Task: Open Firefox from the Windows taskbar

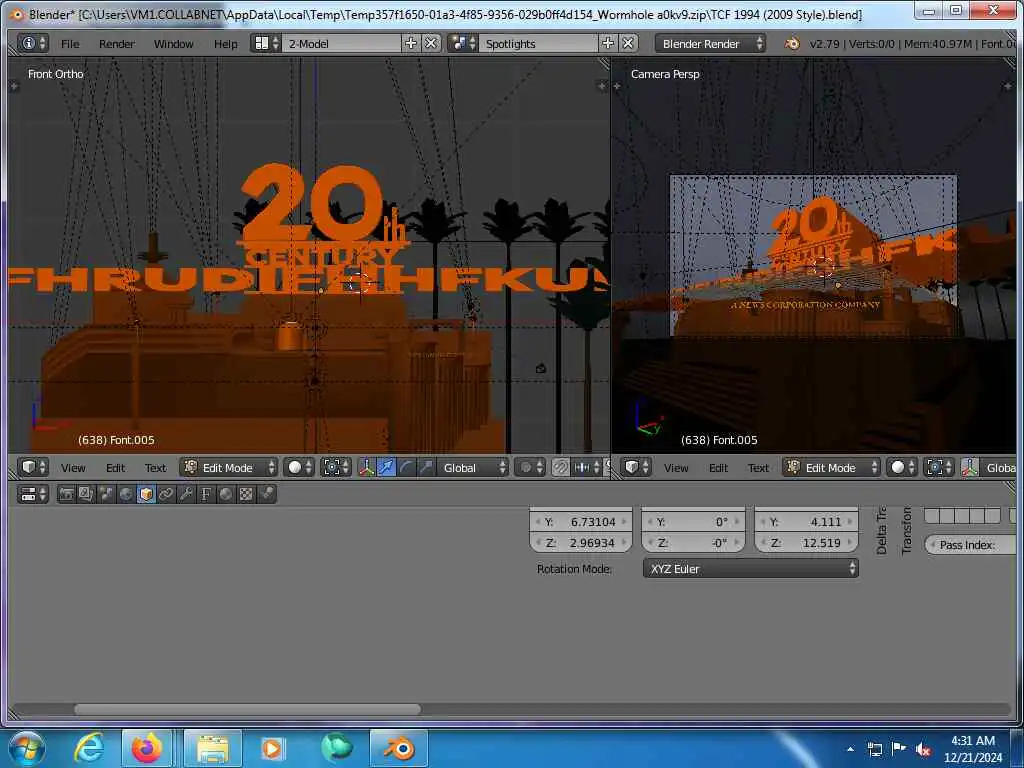Action: (147, 748)
